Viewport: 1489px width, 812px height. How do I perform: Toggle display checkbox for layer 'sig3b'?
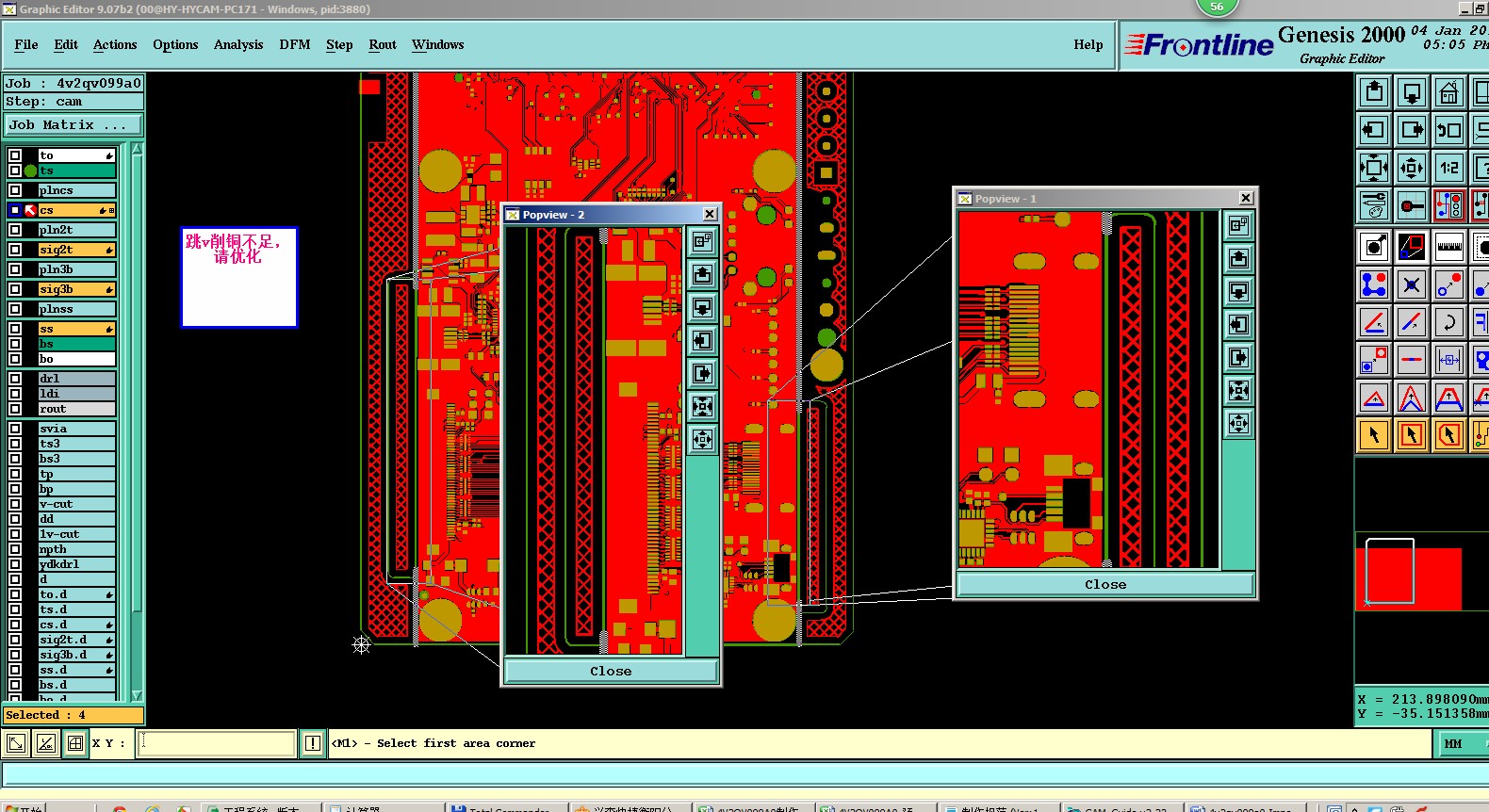15,289
